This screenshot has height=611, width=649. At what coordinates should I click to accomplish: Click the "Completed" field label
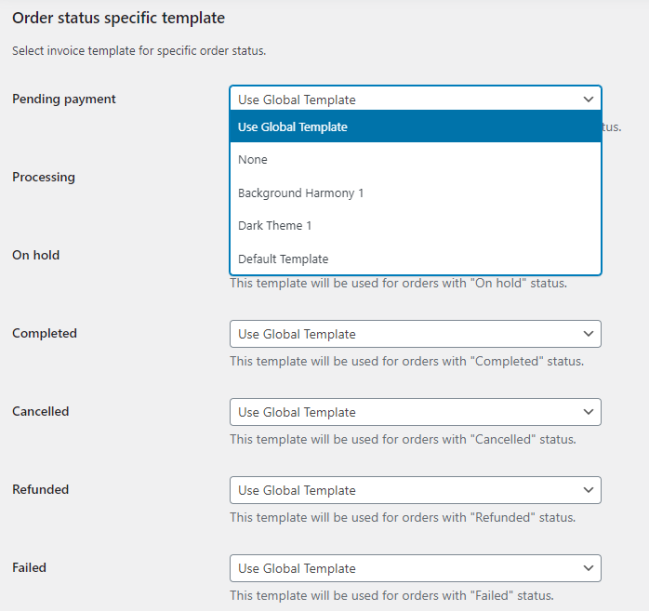pyautogui.click(x=44, y=333)
